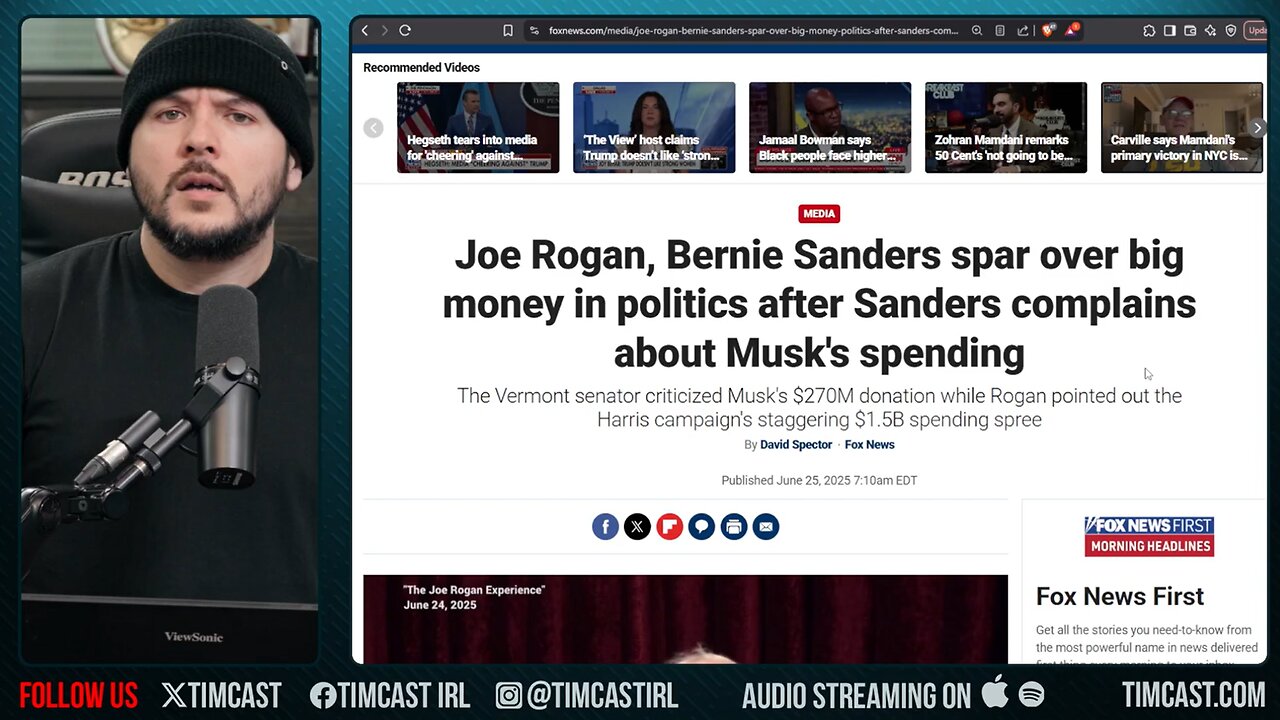Open article comments bubble icon
The image size is (1280, 720).
coord(701,526)
